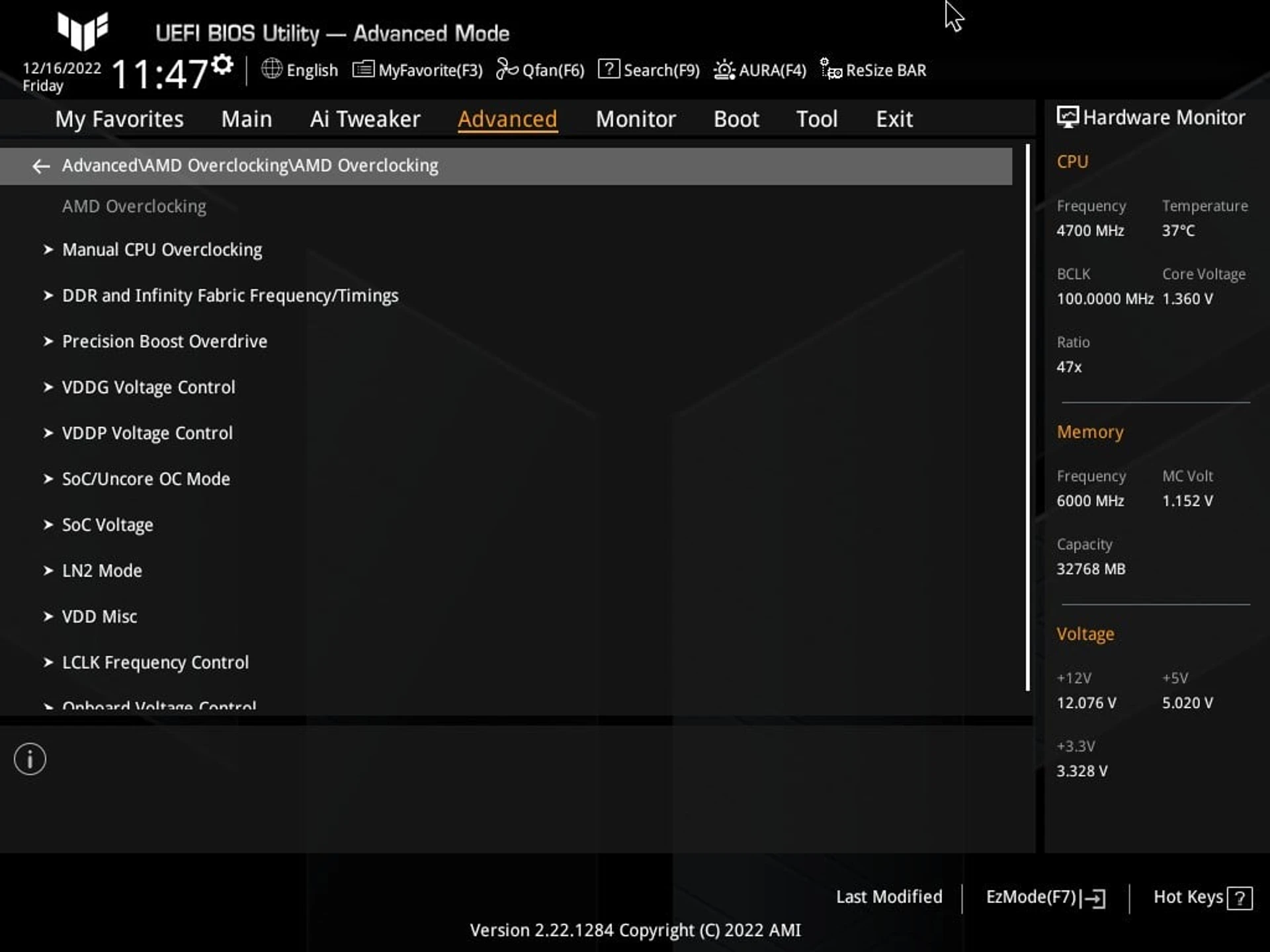The height and width of the screenshot is (952, 1270).
Task: Open LCLK Frequency Control entry
Action: click(155, 662)
